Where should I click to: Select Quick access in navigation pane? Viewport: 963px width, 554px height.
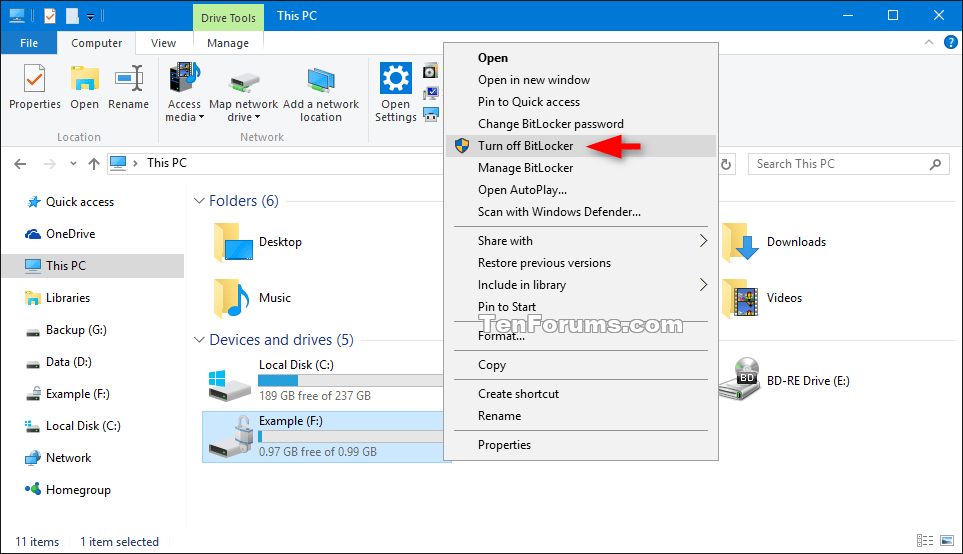click(80, 202)
